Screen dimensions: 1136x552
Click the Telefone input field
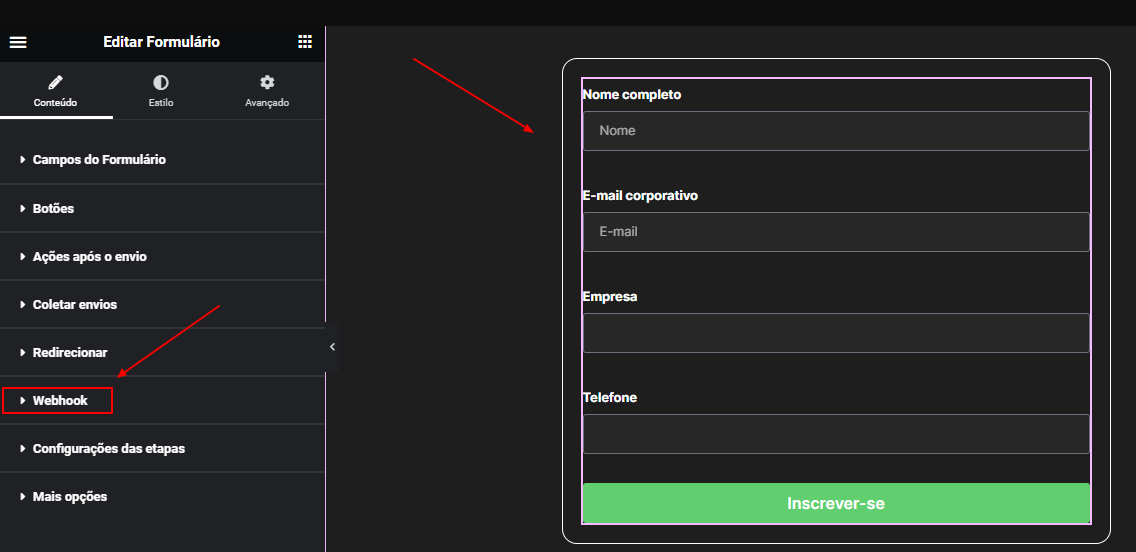(x=836, y=434)
